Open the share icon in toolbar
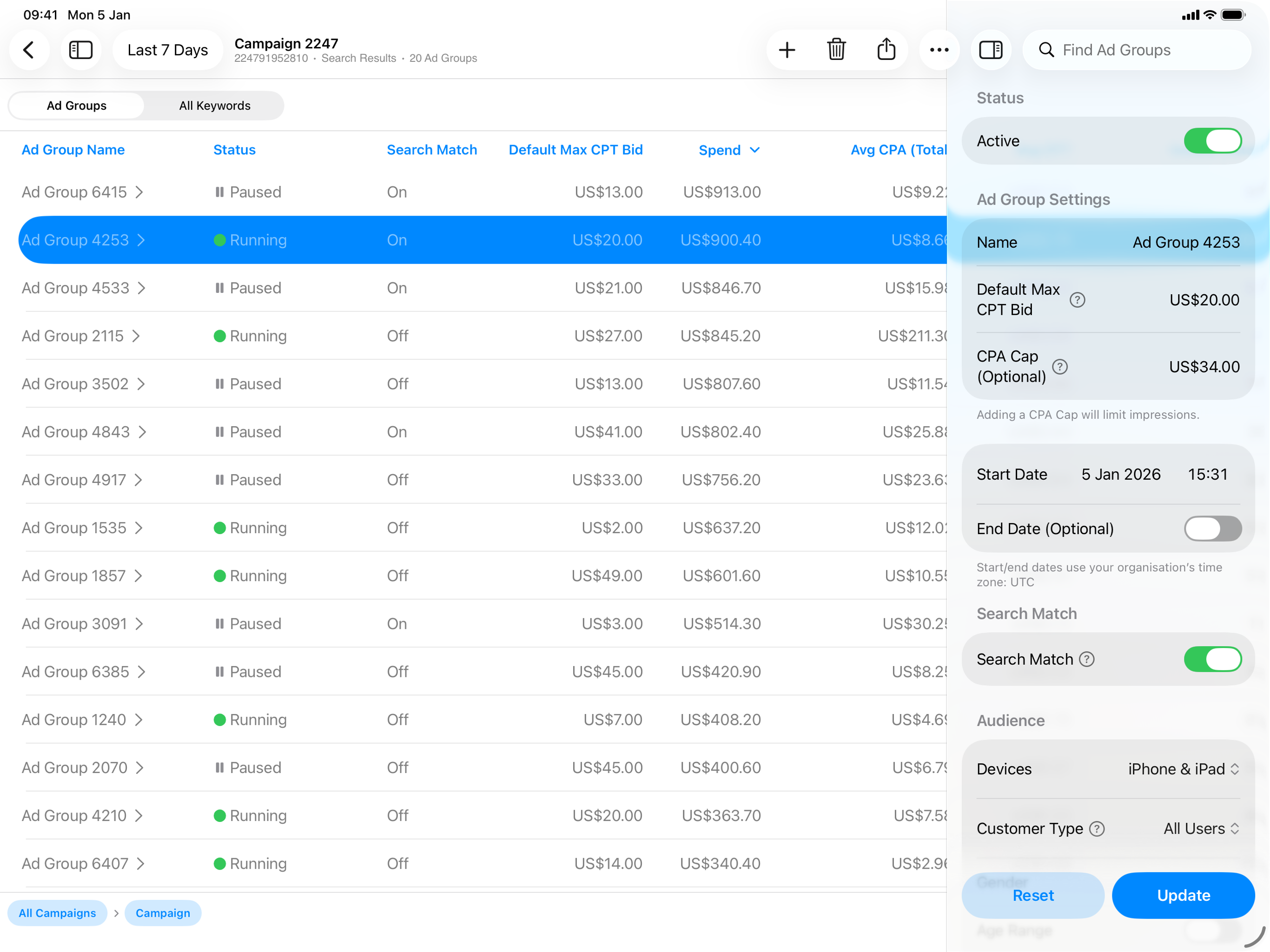1270x952 pixels. point(886,50)
